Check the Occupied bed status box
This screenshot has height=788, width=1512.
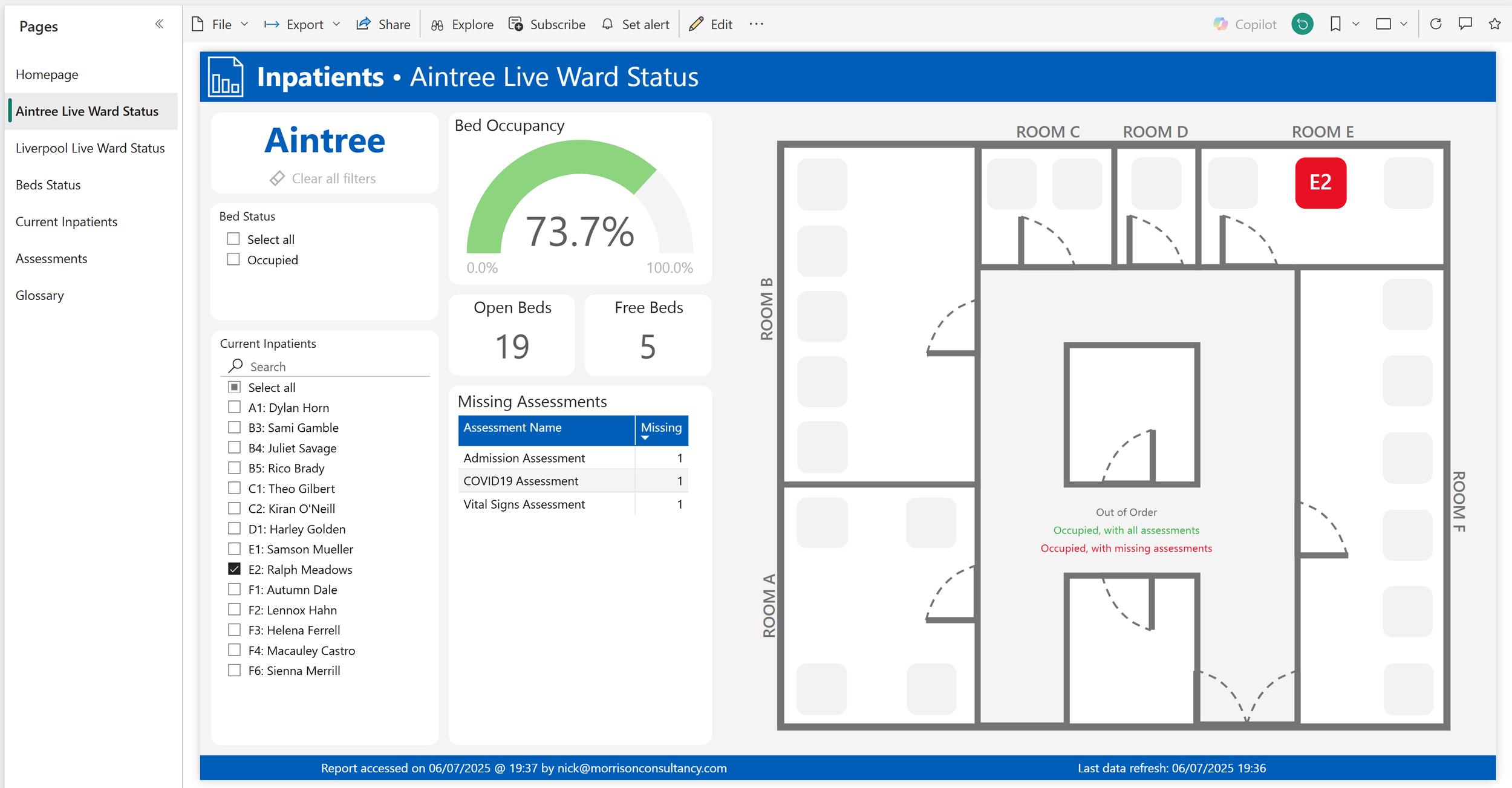coord(233,259)
